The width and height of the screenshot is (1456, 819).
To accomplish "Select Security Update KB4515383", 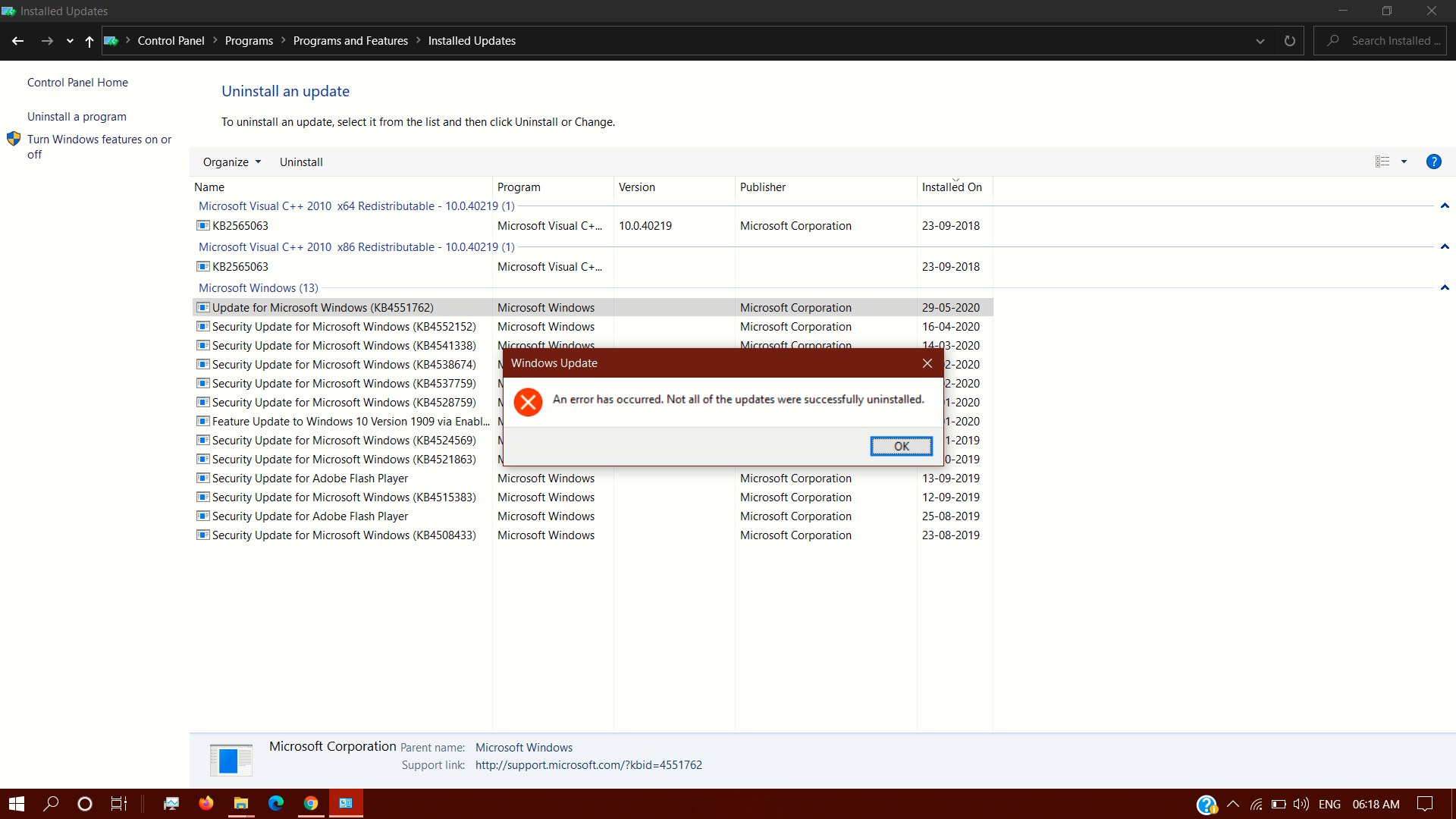I will [592, 497].
